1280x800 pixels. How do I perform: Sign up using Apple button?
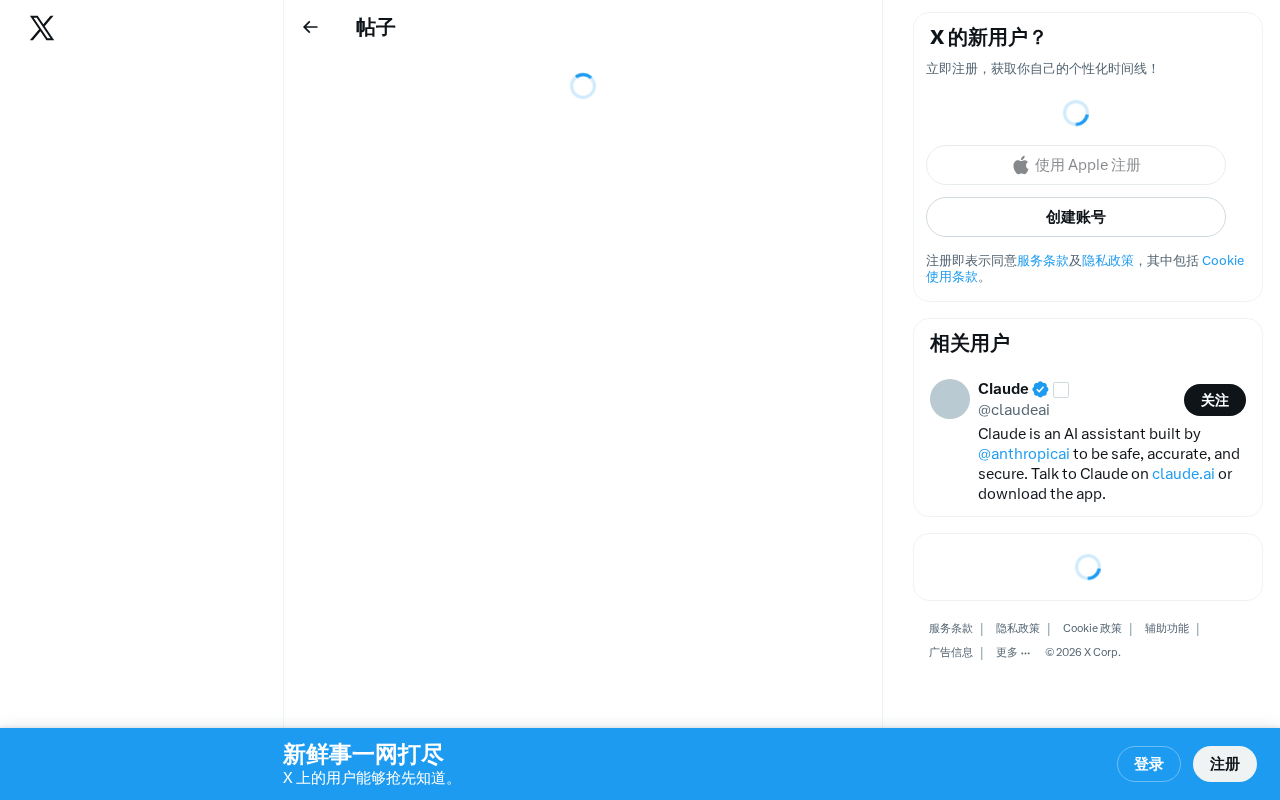coord(1076,165)
